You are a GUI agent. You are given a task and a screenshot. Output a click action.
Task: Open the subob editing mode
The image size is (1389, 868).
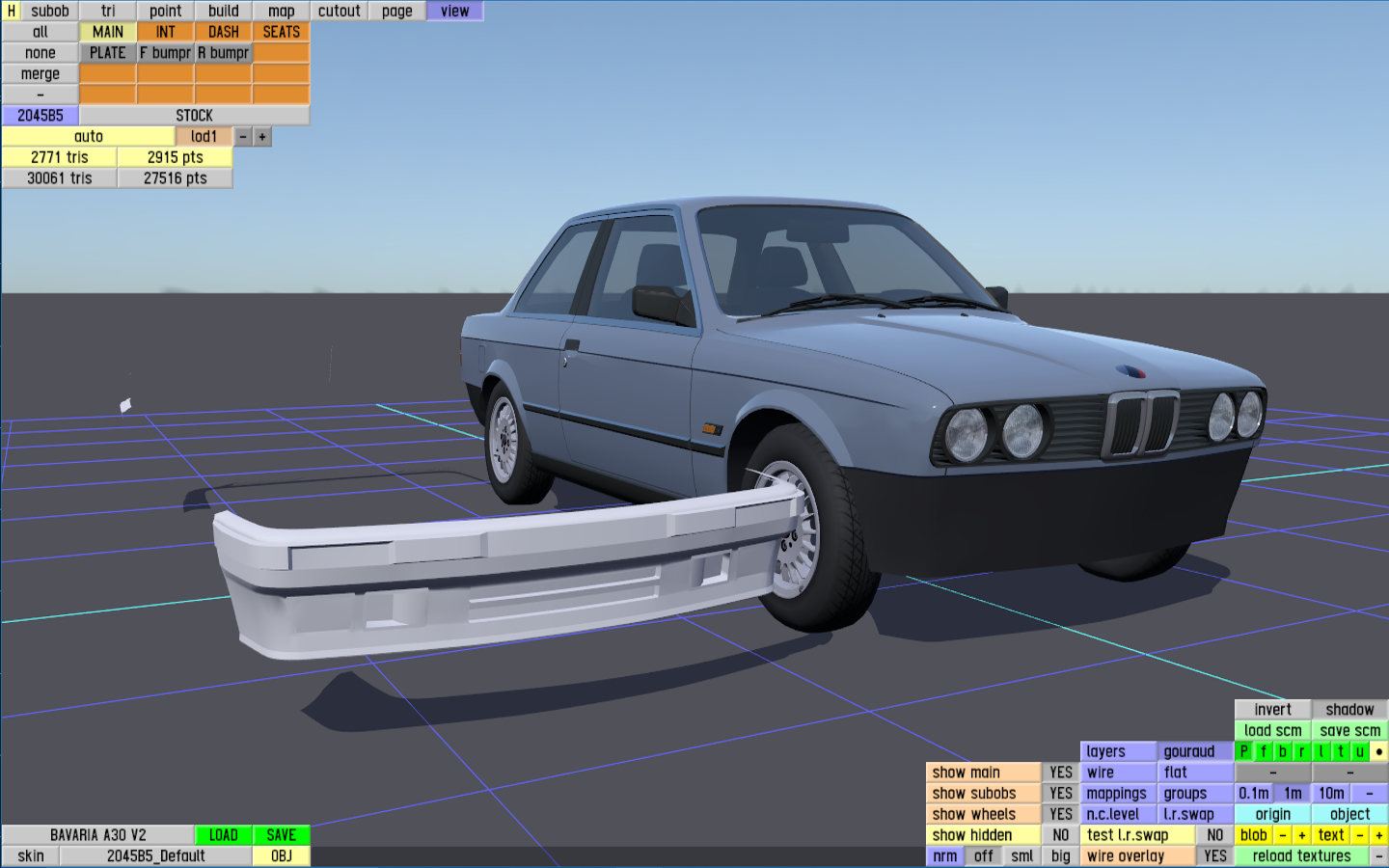[50, 11]
